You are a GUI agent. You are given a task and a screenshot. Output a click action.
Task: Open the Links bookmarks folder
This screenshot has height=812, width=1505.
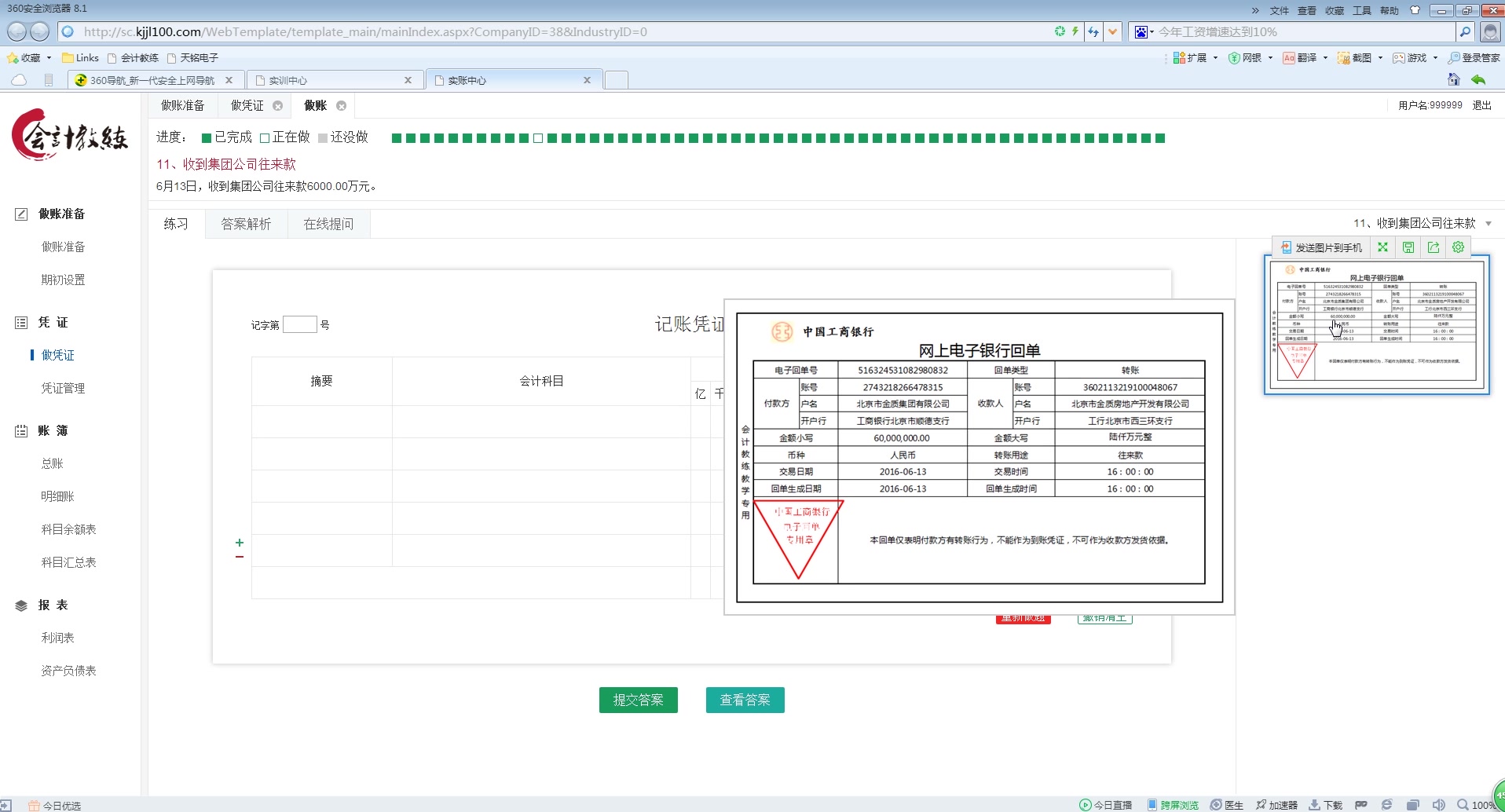(x=80, y=58)
